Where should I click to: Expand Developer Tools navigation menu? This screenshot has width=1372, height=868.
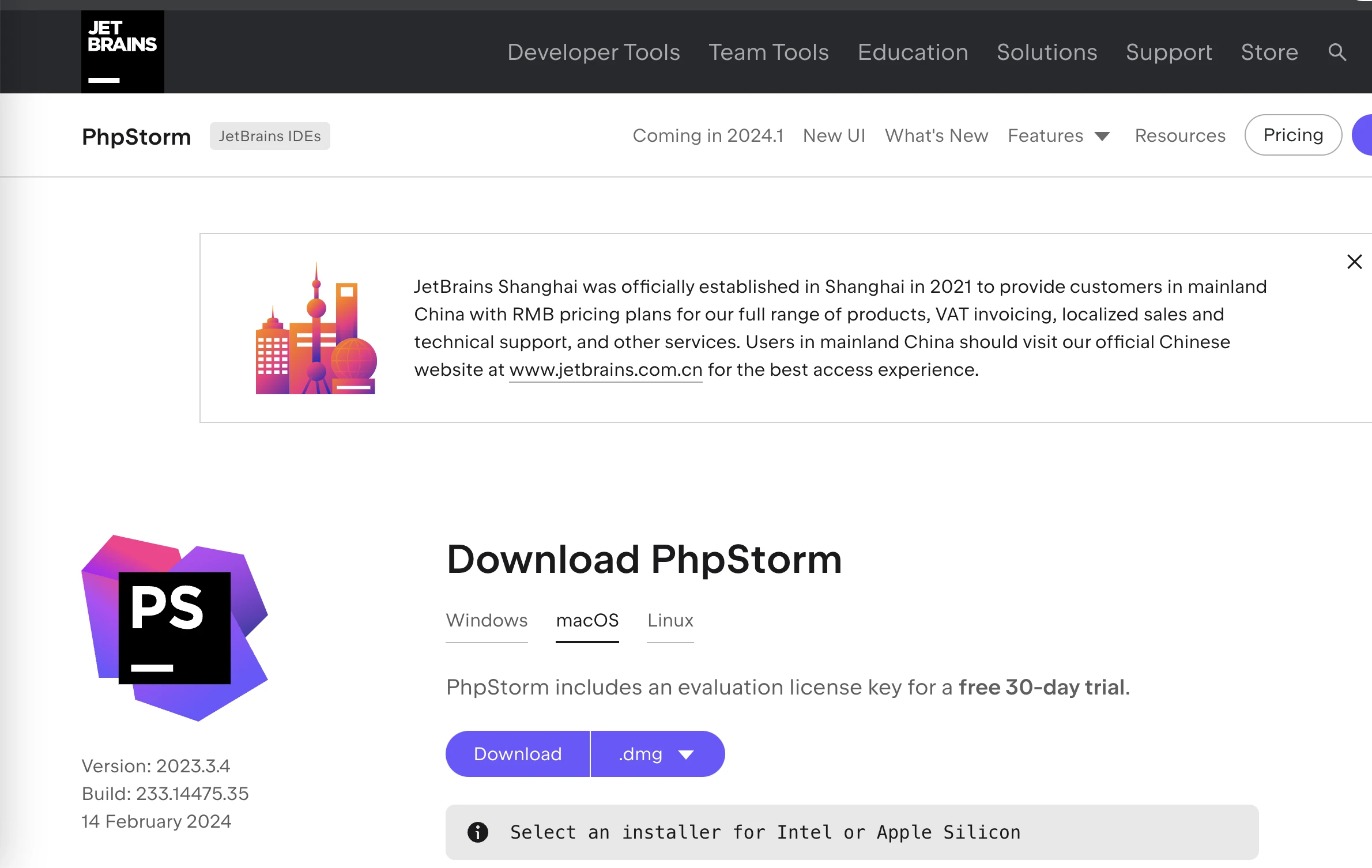click(x=593, y=51)
